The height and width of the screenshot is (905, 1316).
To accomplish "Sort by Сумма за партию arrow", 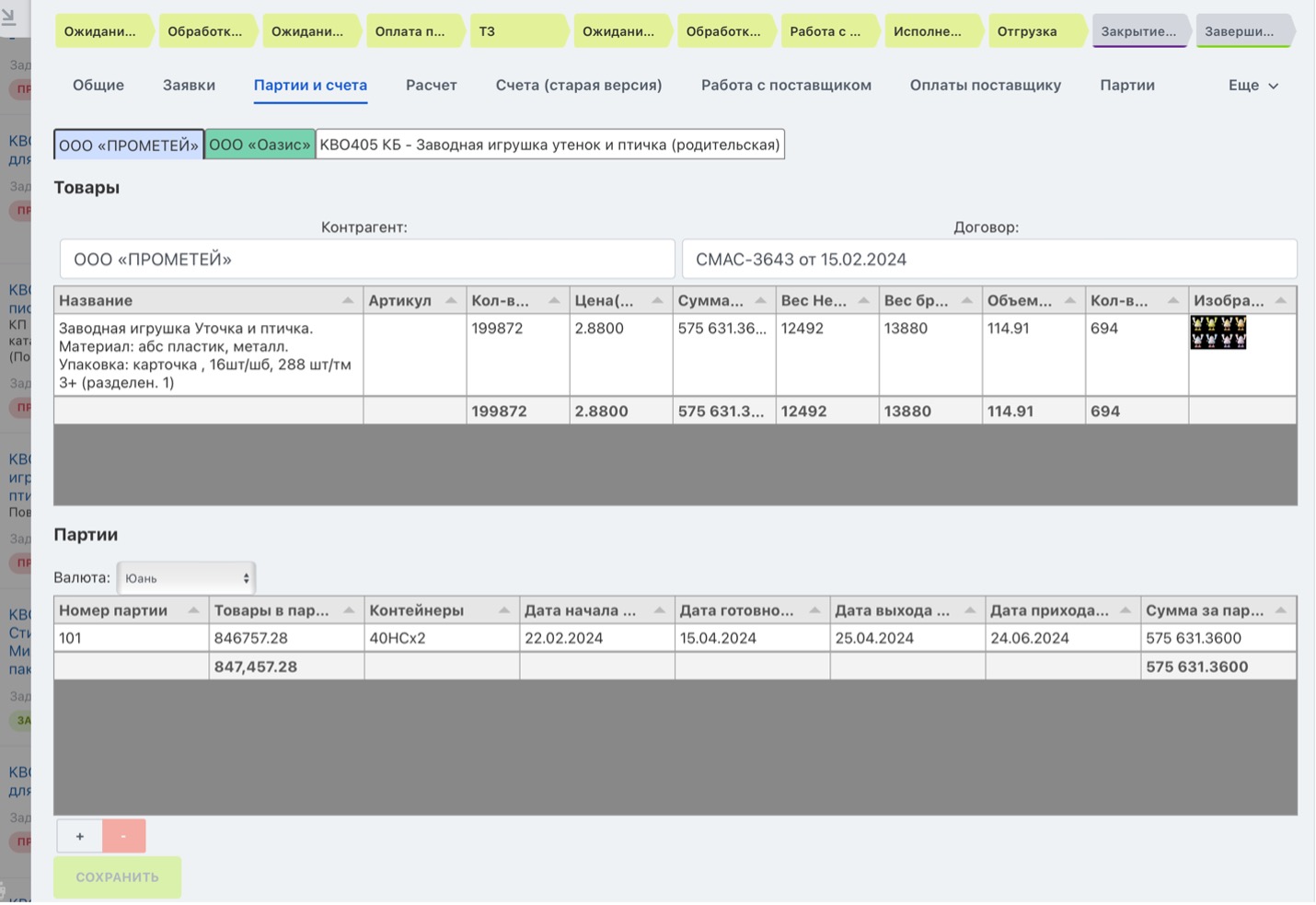I will [1280, 610].
